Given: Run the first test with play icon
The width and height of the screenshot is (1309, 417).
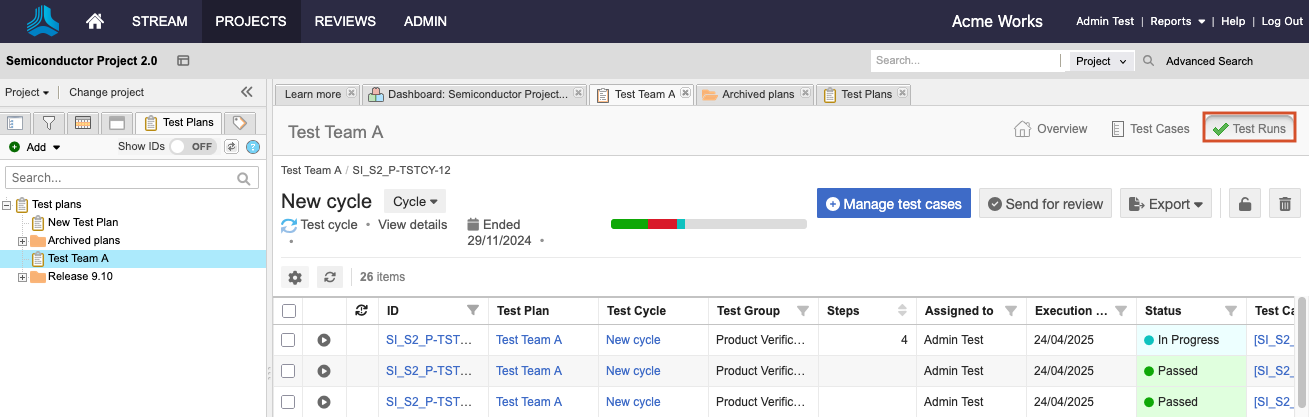Looking at the screenshot, I should coord(324,340).
